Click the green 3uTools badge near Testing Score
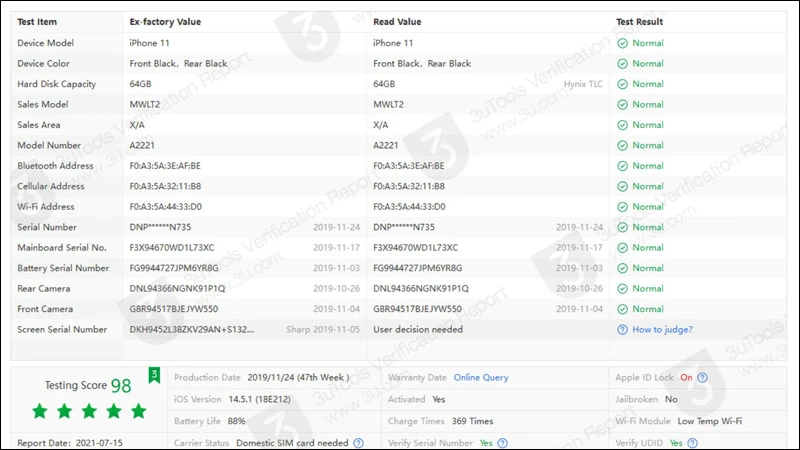800x450 pixels. pyautogui.click(x=154, y=375)
